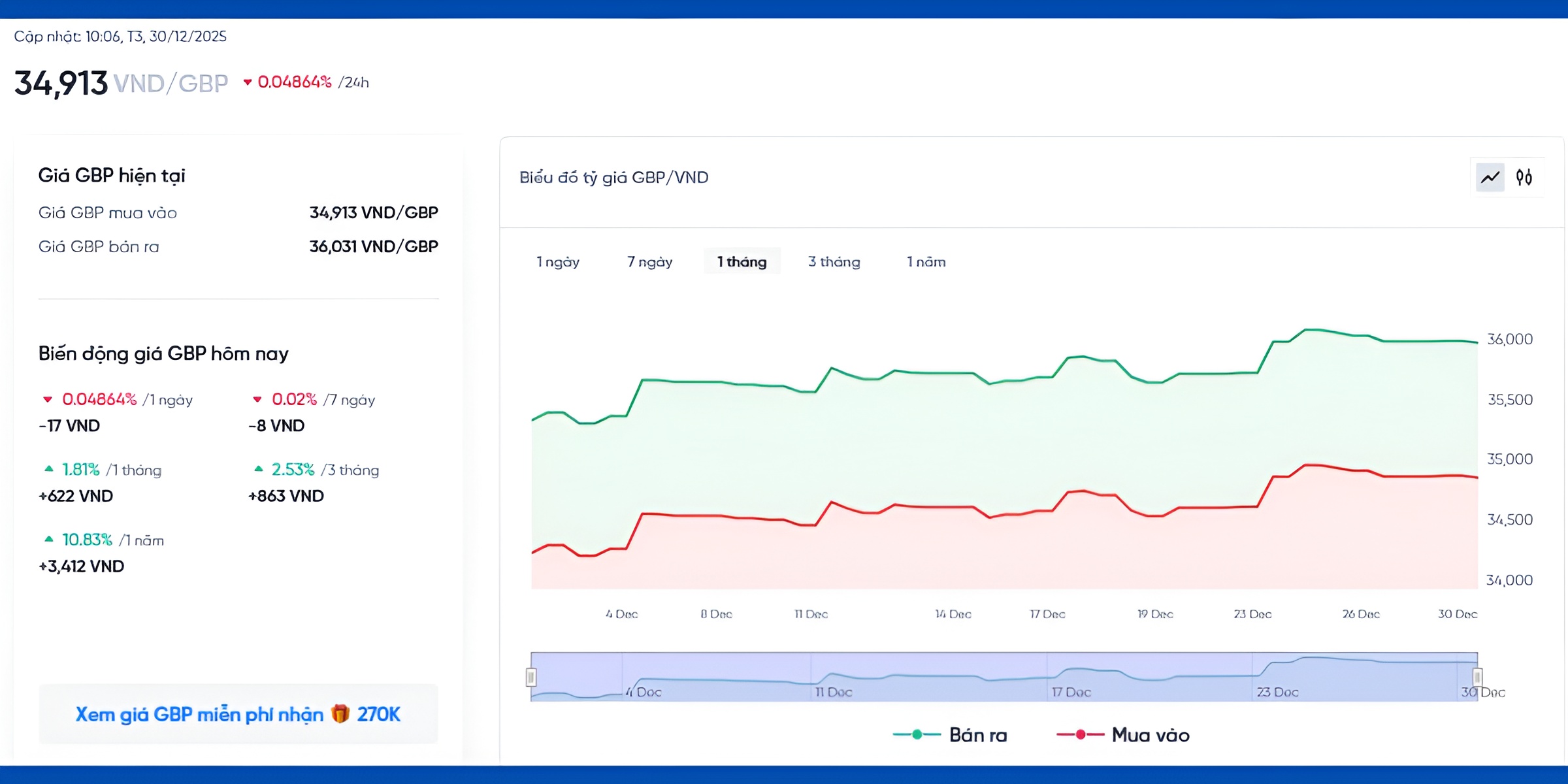Grab right handle of range navigator
This screenshot has height=784, width=1568.
pos(1477,677)
